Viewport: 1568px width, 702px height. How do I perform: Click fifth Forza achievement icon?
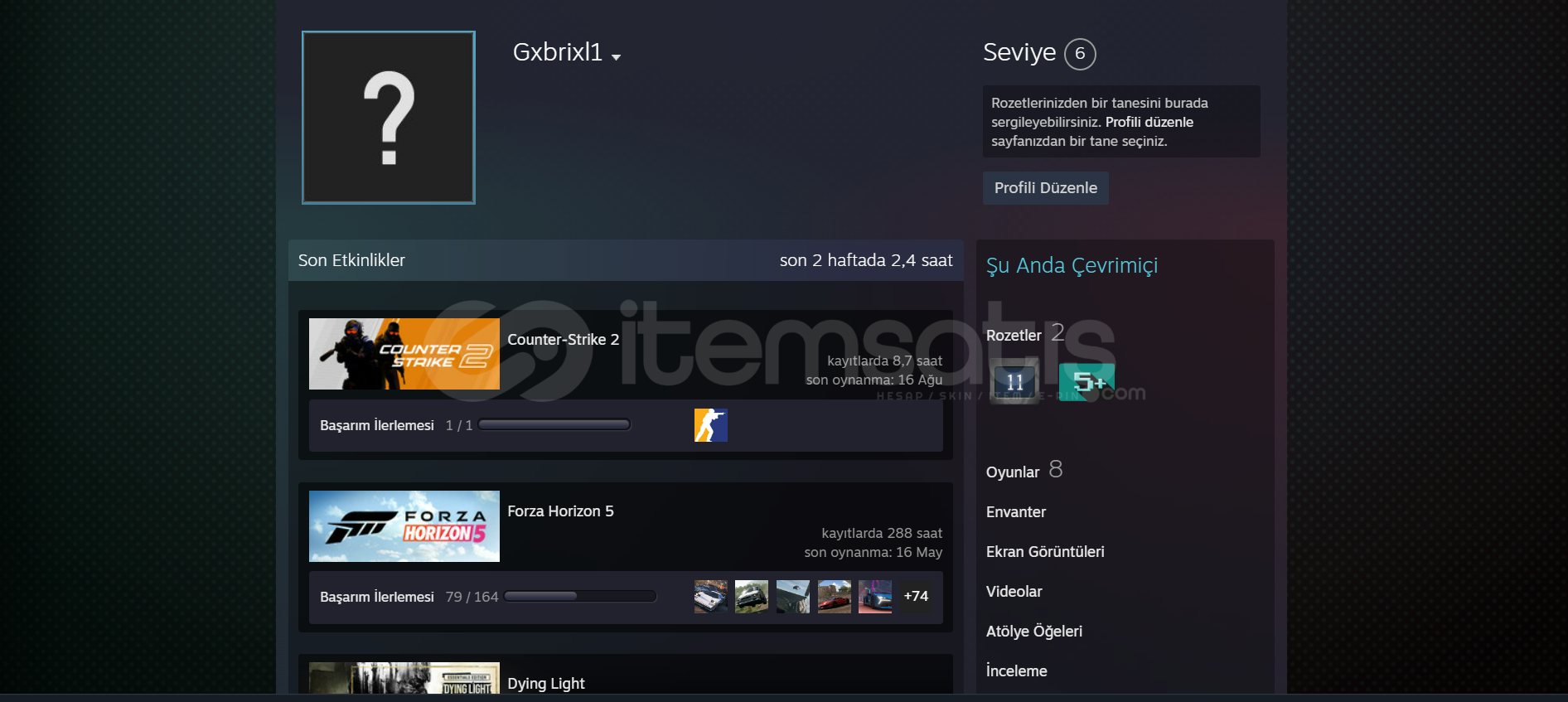pyautogui.click(x=875, y=597)
